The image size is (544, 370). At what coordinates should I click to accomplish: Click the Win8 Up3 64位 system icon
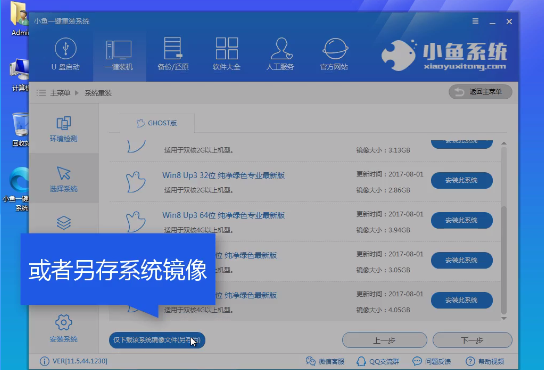coord(135,221)
